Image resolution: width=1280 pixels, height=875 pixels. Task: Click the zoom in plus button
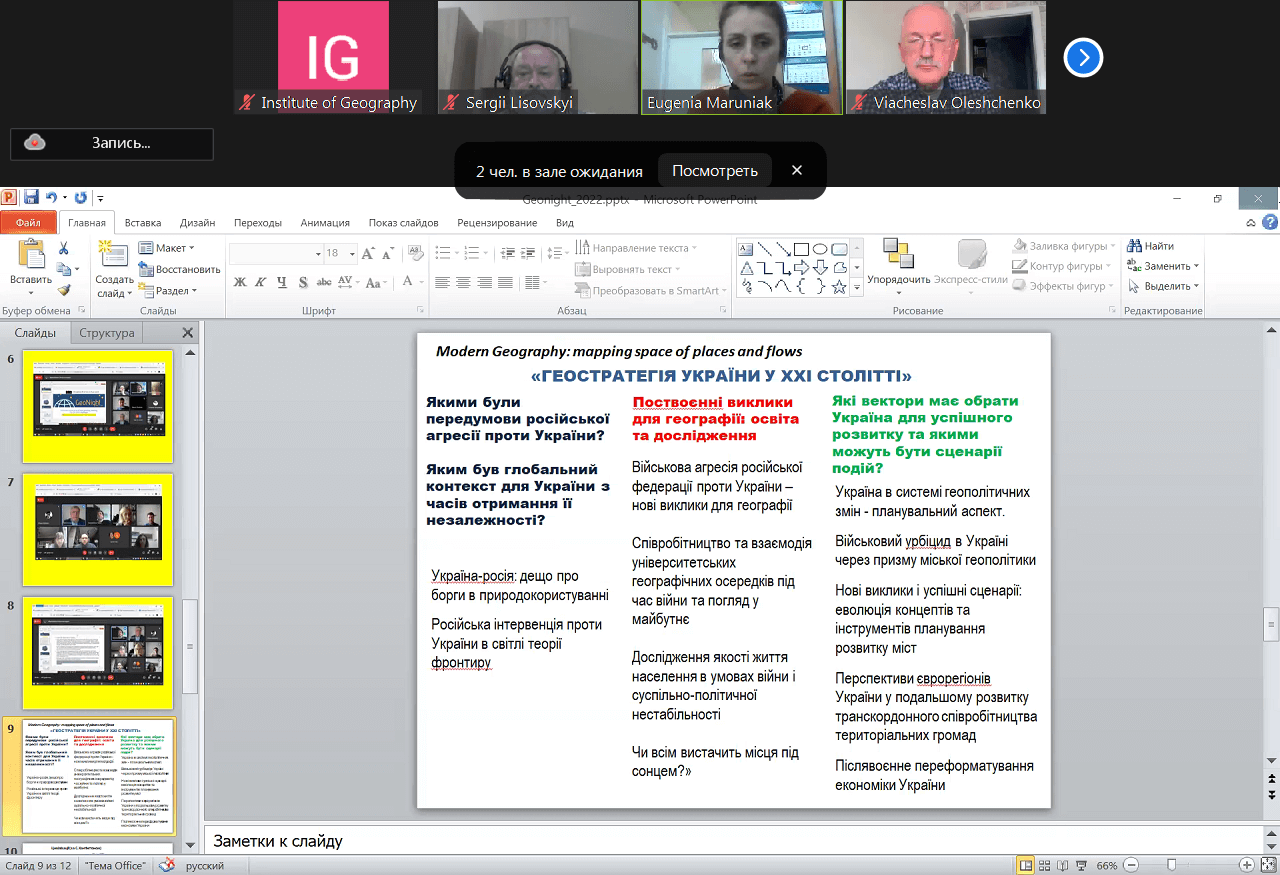pos(1246,865)
